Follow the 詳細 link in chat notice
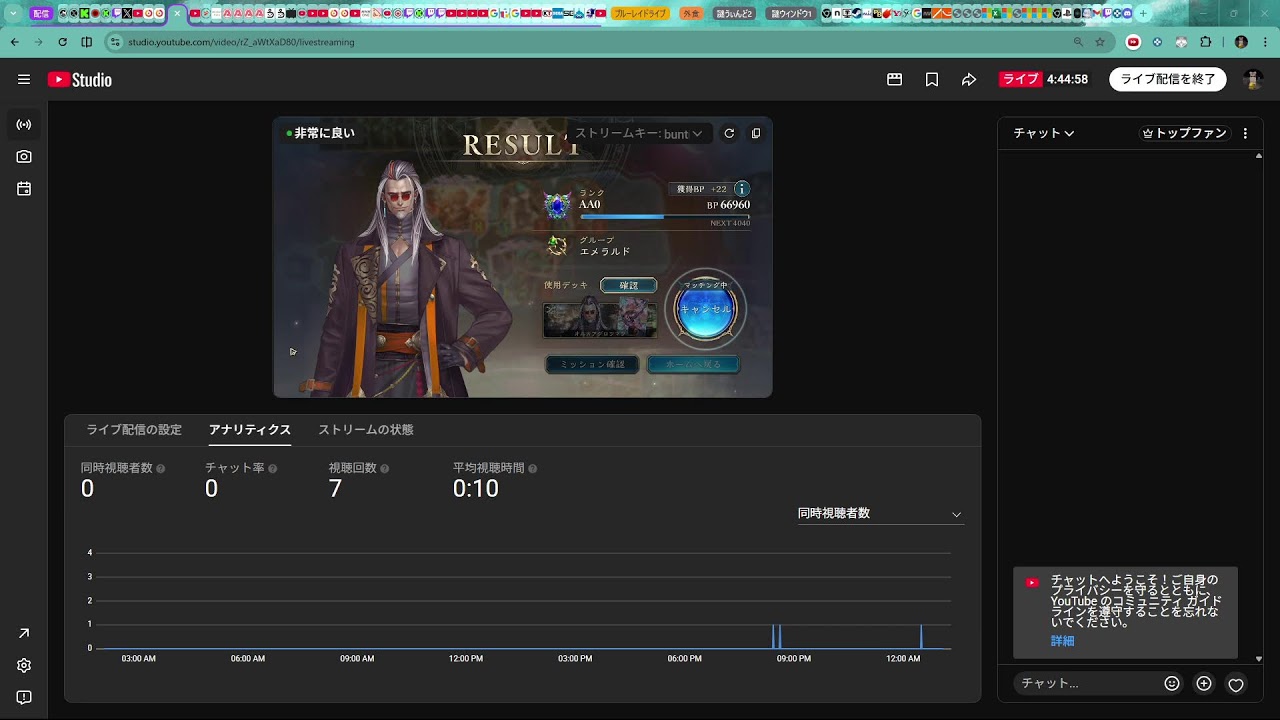This screenshot has height=720, width=1280. coord(1062,641)
